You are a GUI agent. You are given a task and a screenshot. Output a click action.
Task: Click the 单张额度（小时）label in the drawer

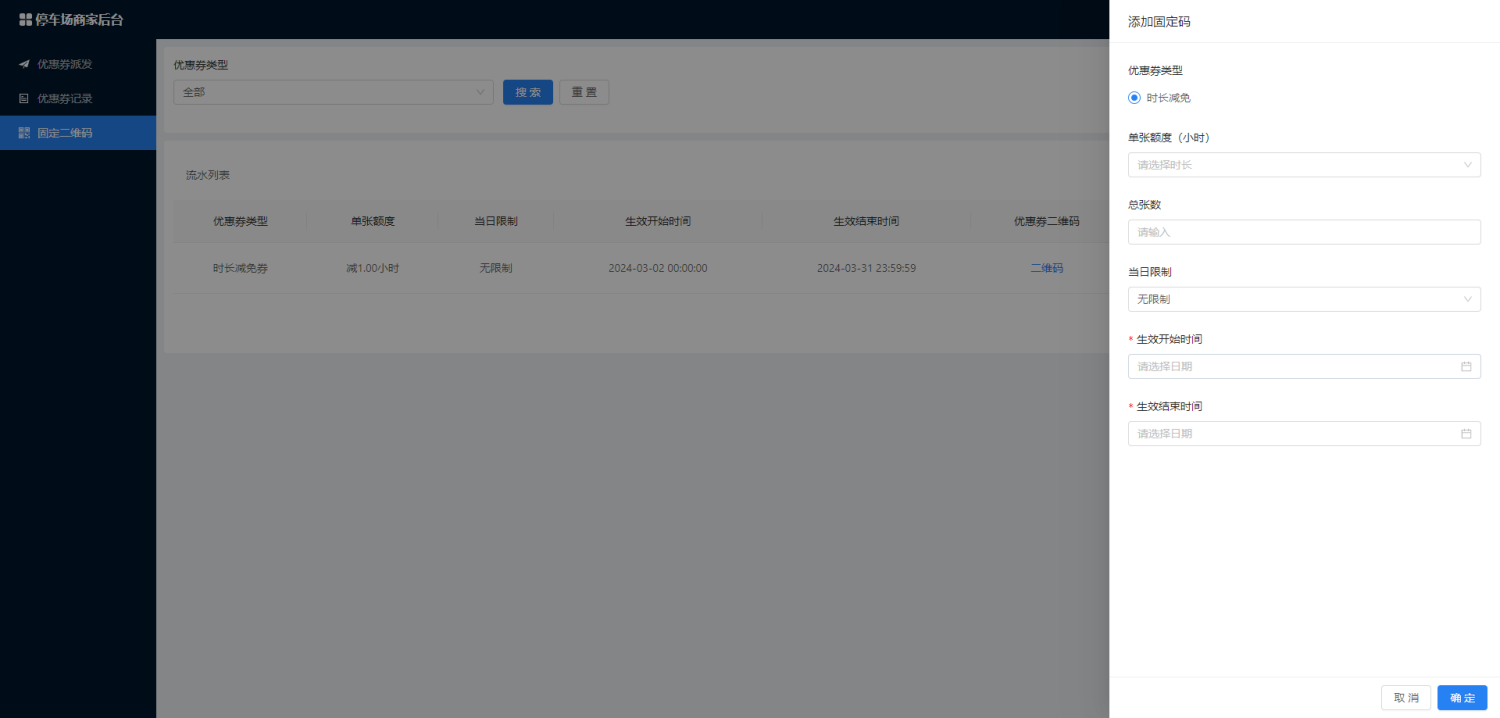(x=1169, y=138)
